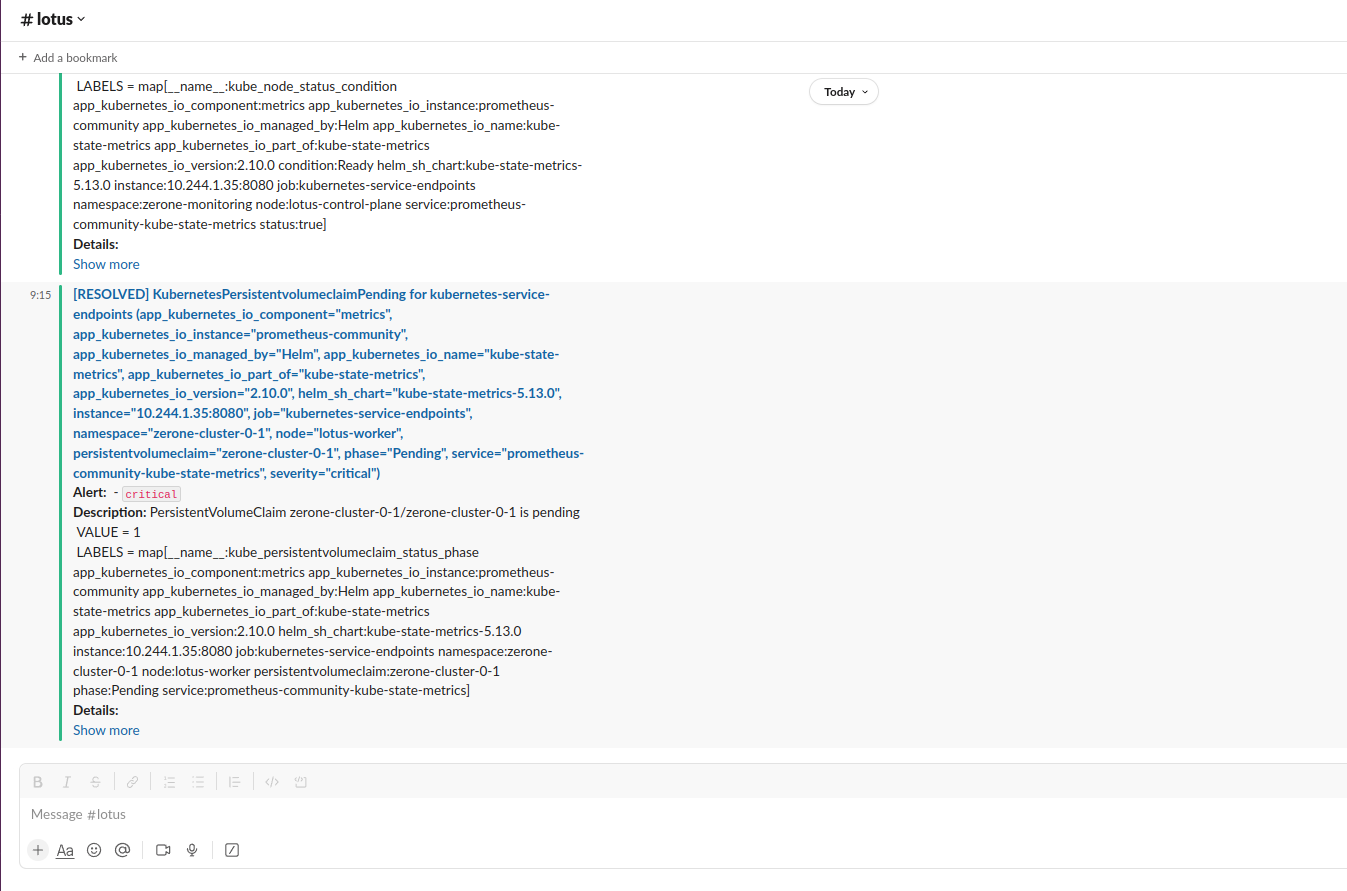This screenshot has width=1347, height=891.
Task: Toggle italic text formatting
Action: (67, 782)
